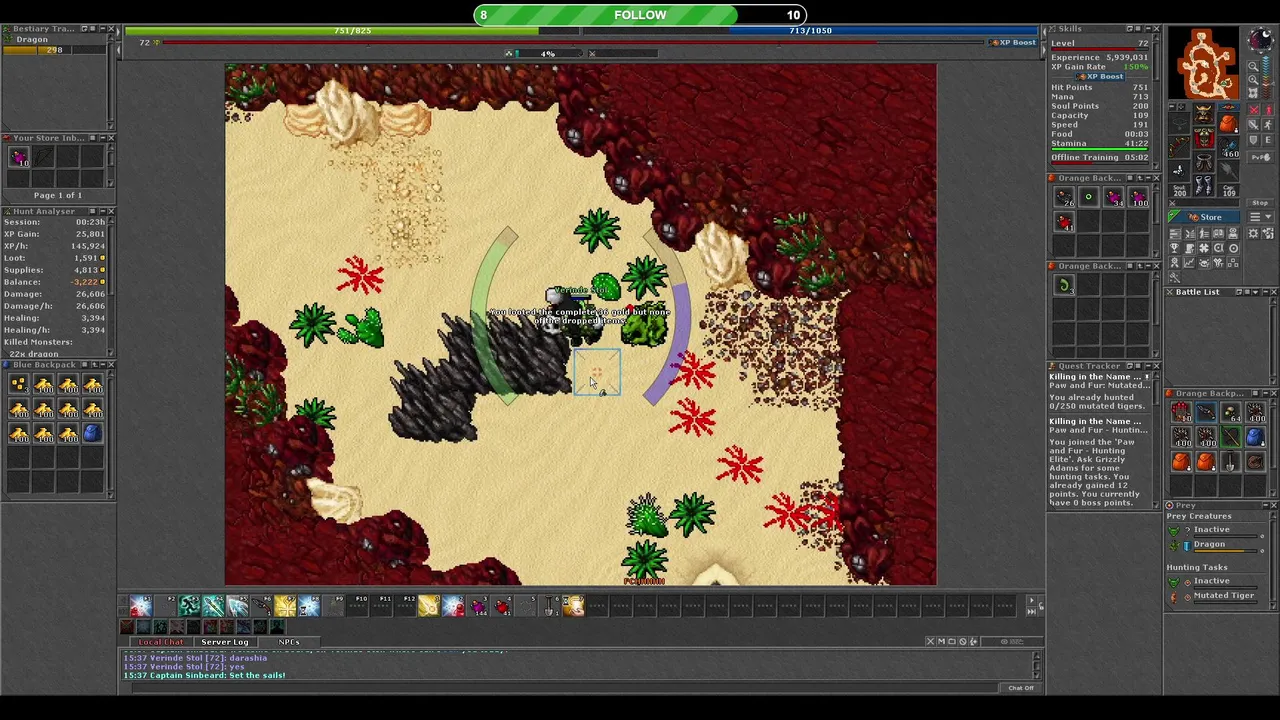Collapse the equipment inventory with minus button
The width and height of the screenshot is (1280, 720).
point(1172,105)
